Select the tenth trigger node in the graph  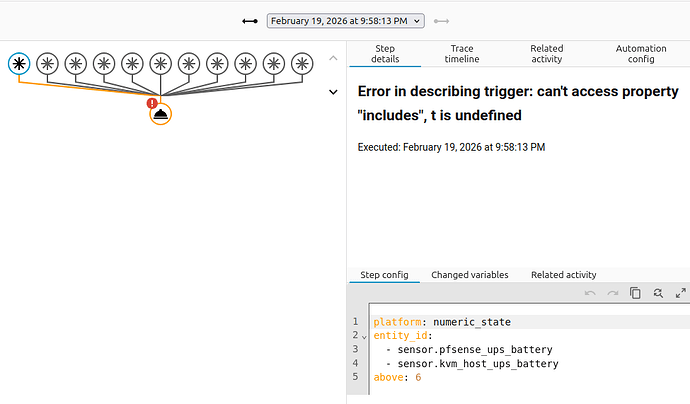pos(274,64)
